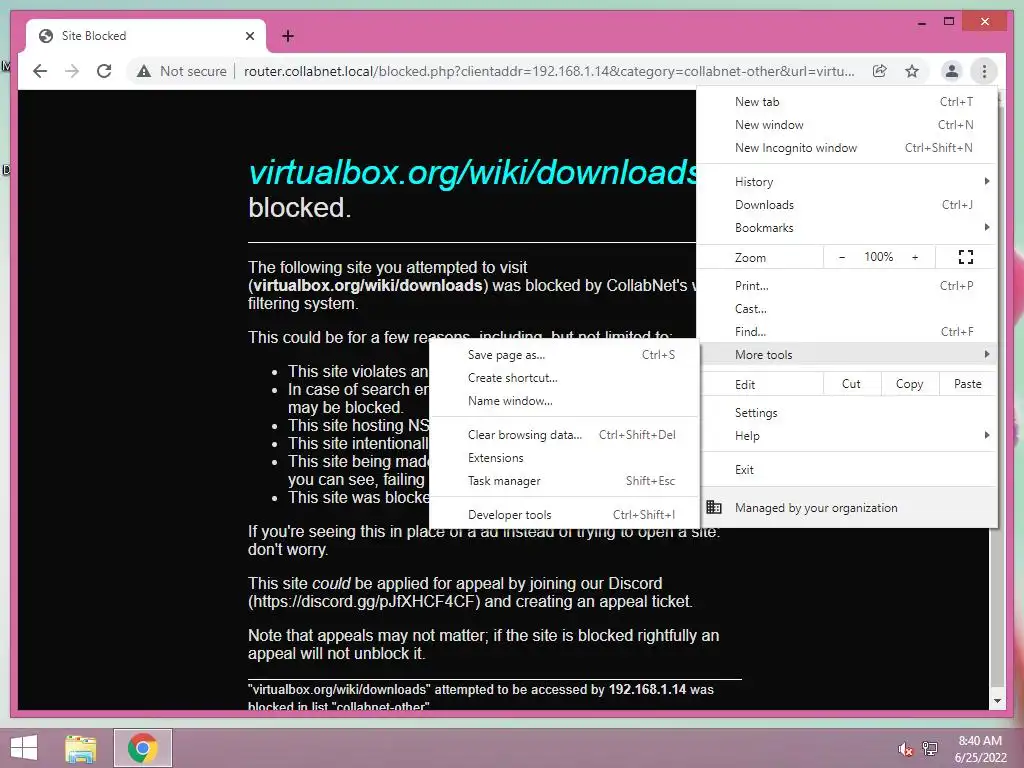Screen dimensions: 1024x768
Task: Choose New tab from the menu
Action: click(x=847, y=102)
